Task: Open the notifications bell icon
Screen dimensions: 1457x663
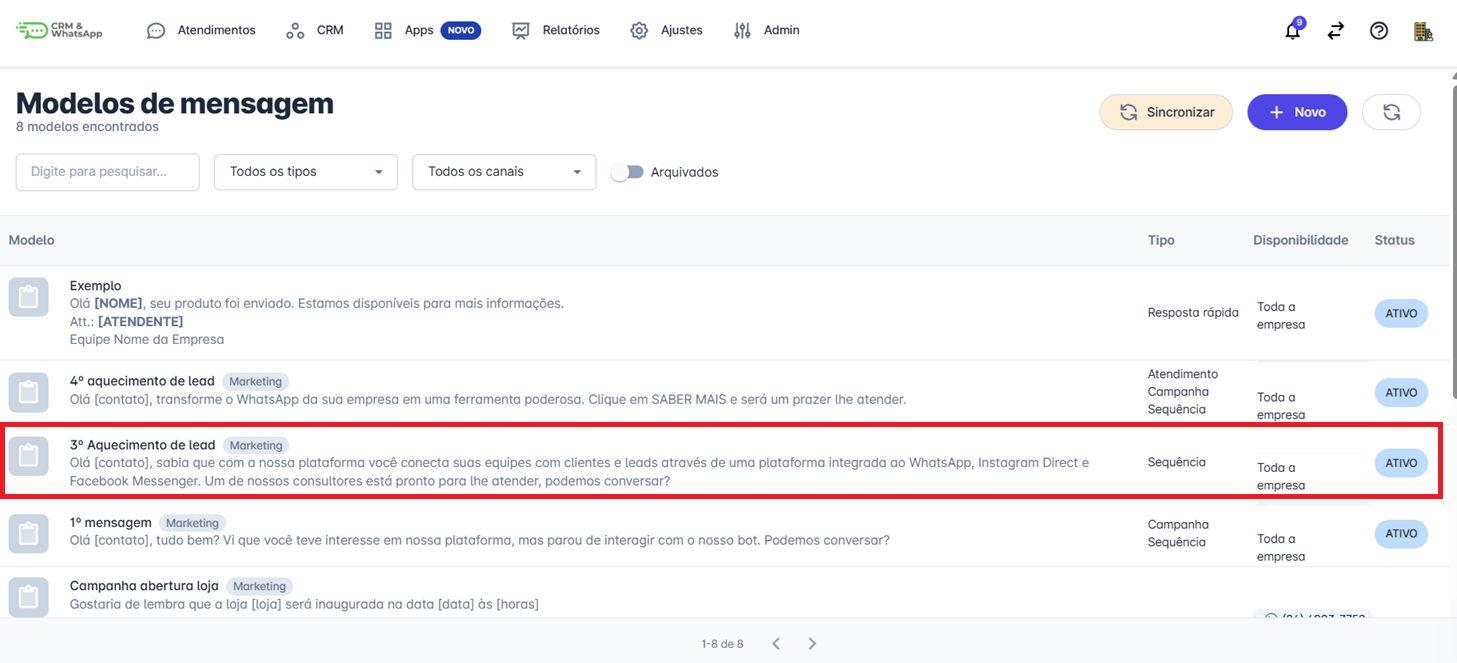Action: [1293, 31]
